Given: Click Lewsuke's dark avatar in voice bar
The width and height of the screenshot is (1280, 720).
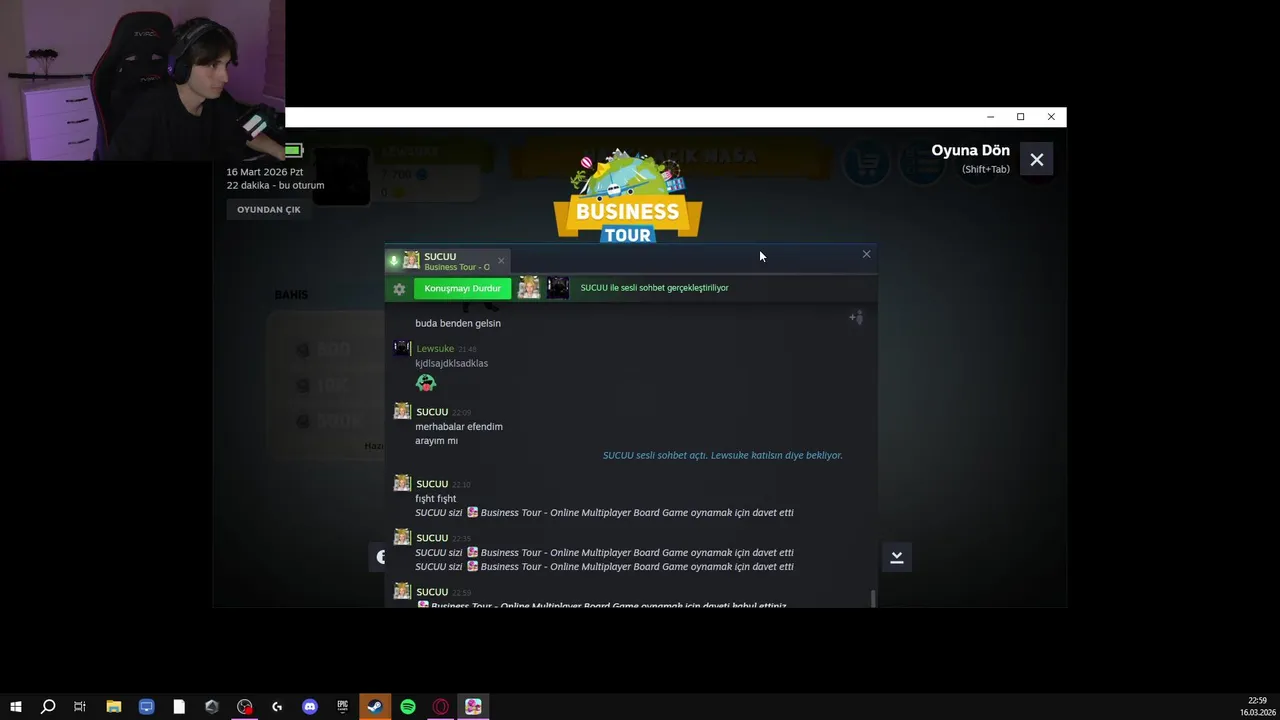Looking at the screenshot, I should point(558,288).
